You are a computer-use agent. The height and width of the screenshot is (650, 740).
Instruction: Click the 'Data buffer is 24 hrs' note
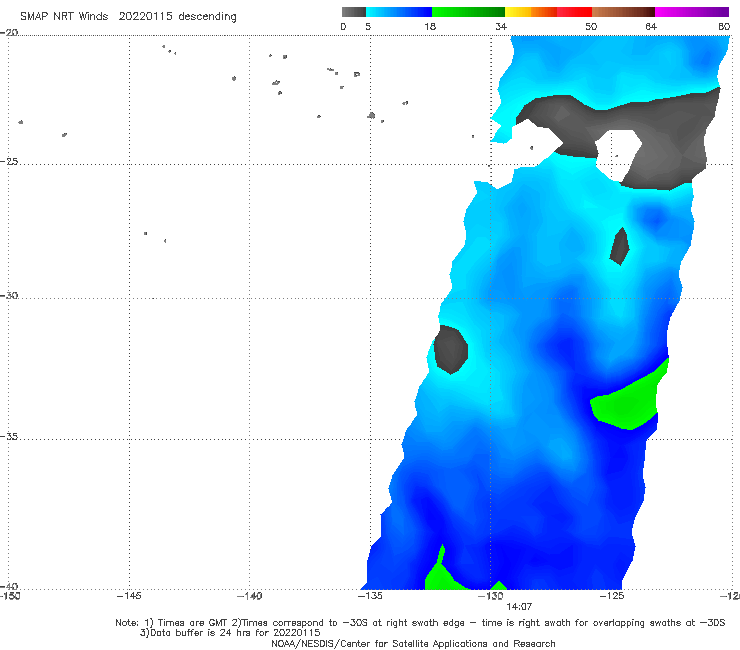(x=230, y=633)
